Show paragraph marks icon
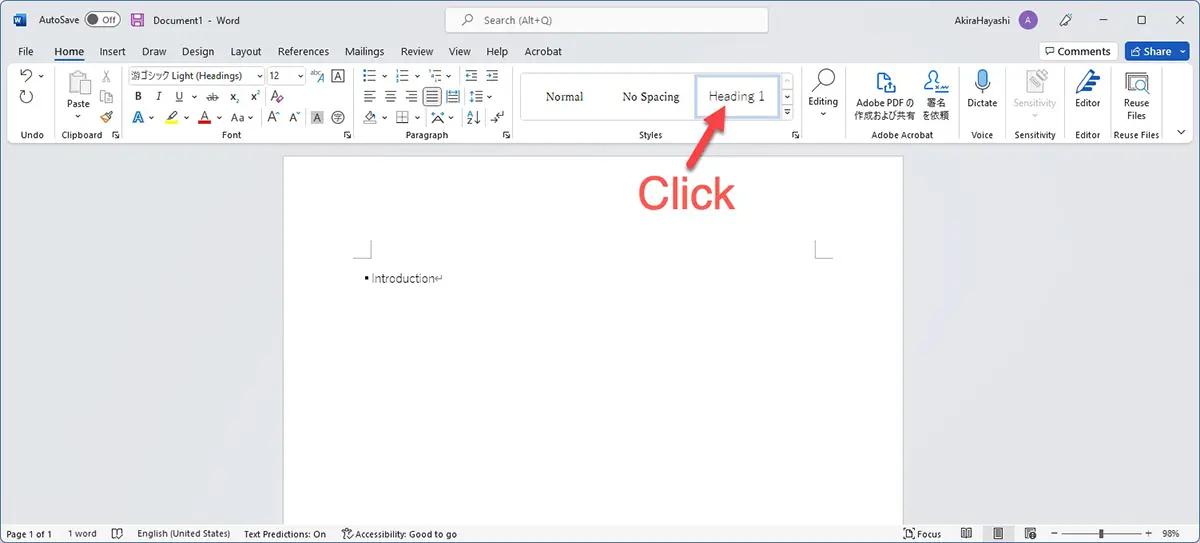Image resolution: width=1200 pixels, height=543 pixels. point(497,117)
